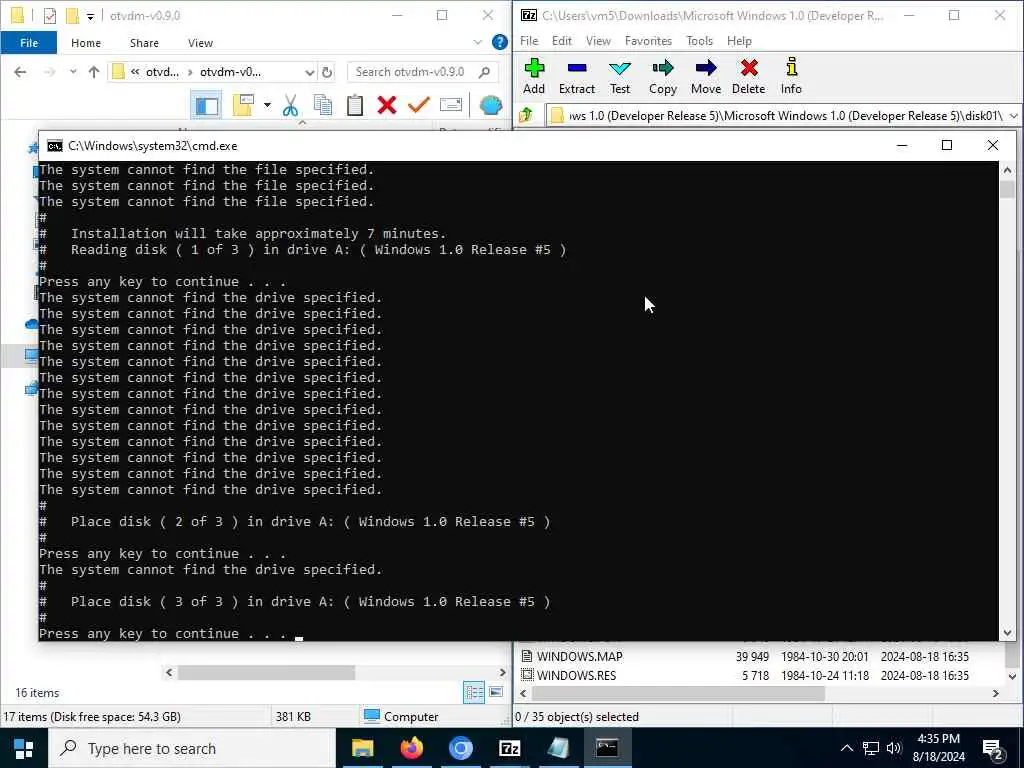
Task: Open the Windows Start menu
Action: pos(24,748)
